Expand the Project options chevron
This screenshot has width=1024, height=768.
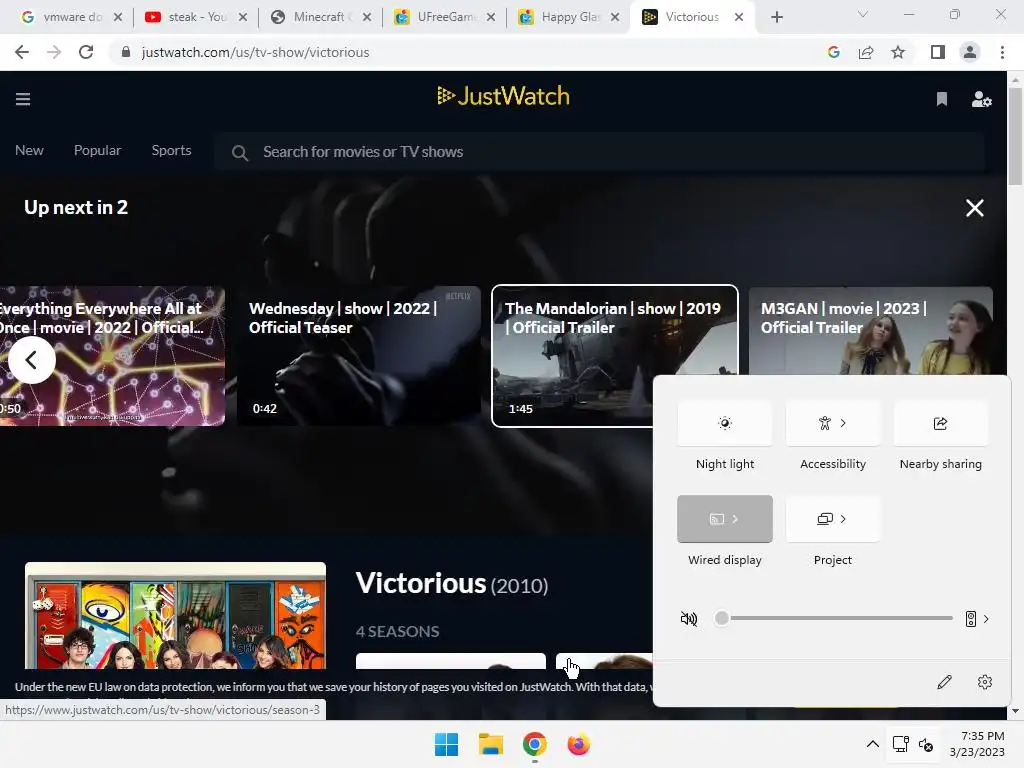pyautogui.click(x=843, y=519)
